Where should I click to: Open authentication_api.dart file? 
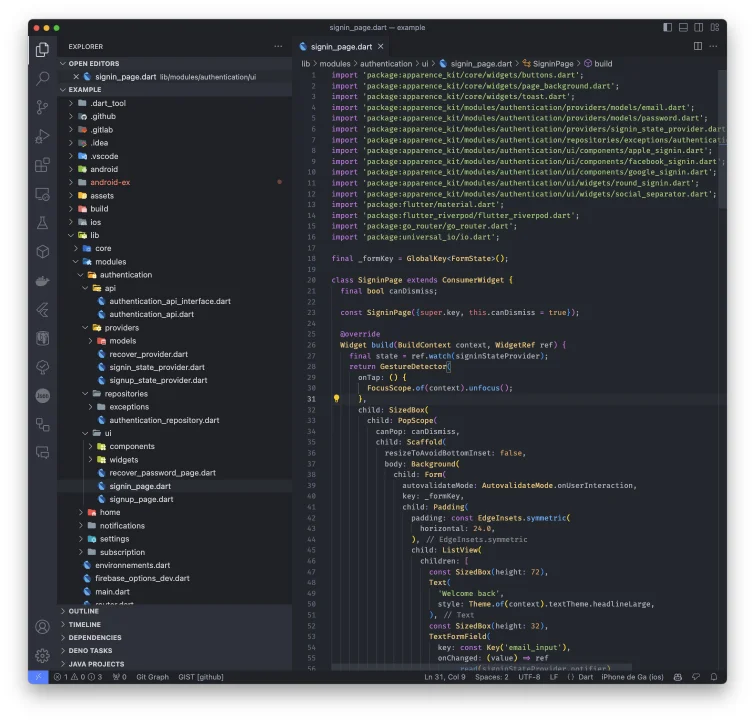point(175,314)
